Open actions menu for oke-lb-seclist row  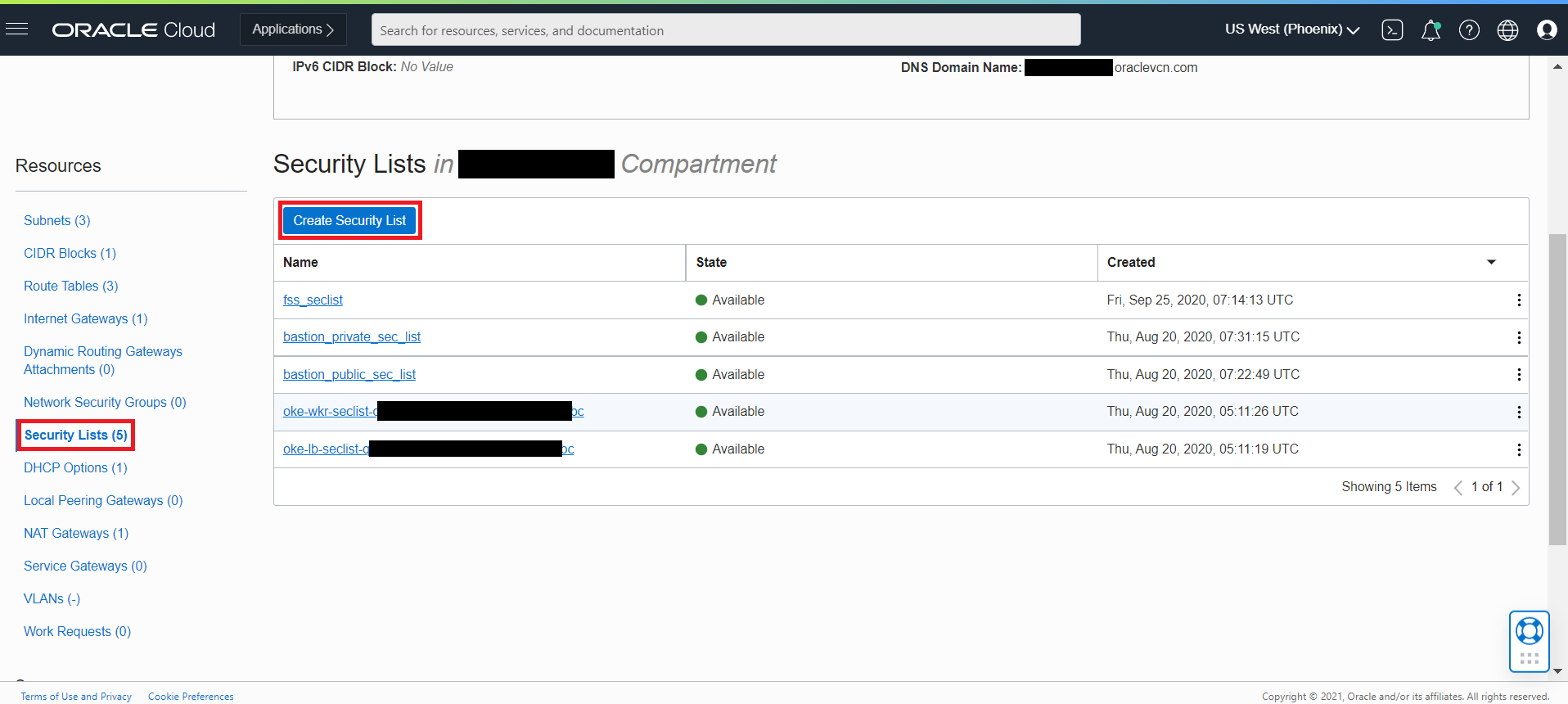point(1519,449)
